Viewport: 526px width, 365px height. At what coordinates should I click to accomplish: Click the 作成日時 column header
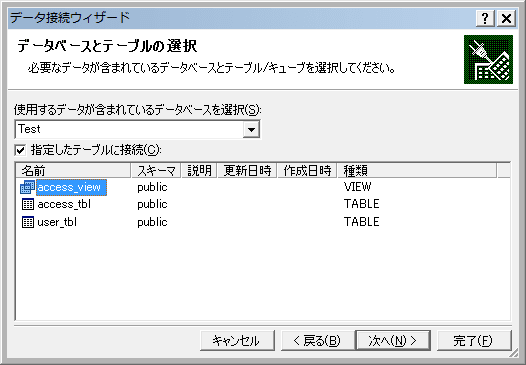[307, 171]
